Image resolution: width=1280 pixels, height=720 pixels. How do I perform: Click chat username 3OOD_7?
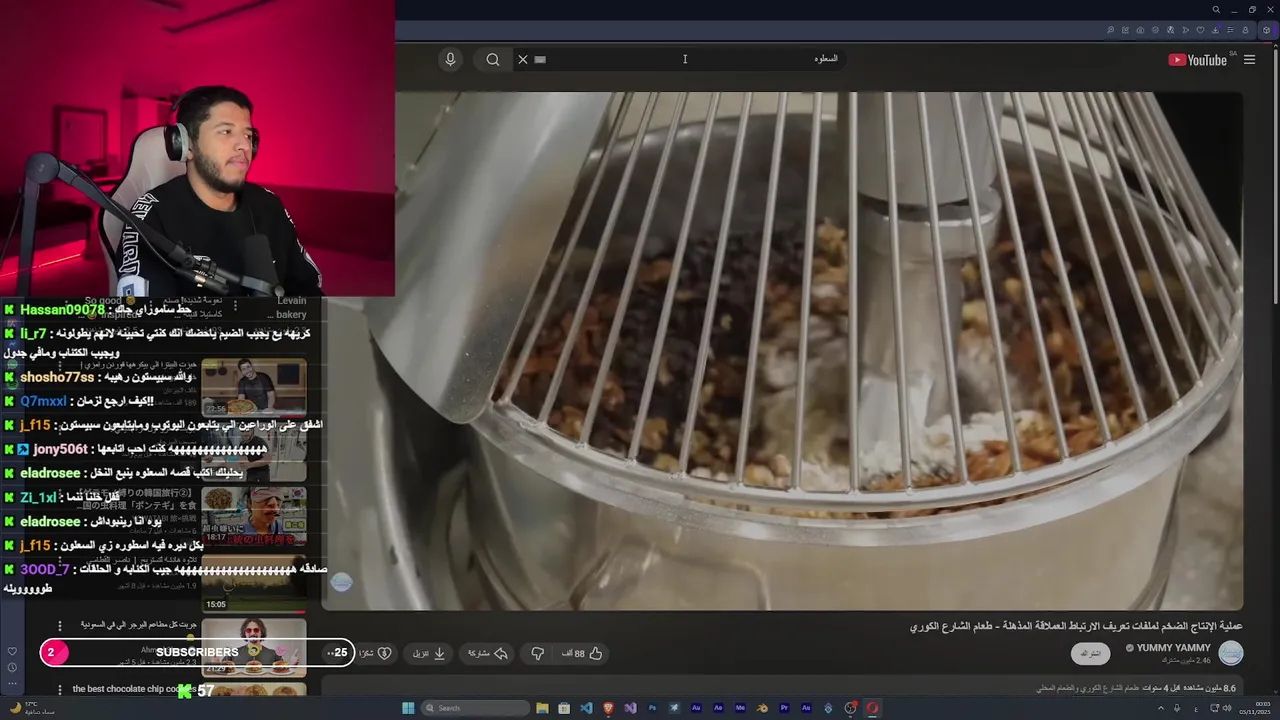point(45,569)
